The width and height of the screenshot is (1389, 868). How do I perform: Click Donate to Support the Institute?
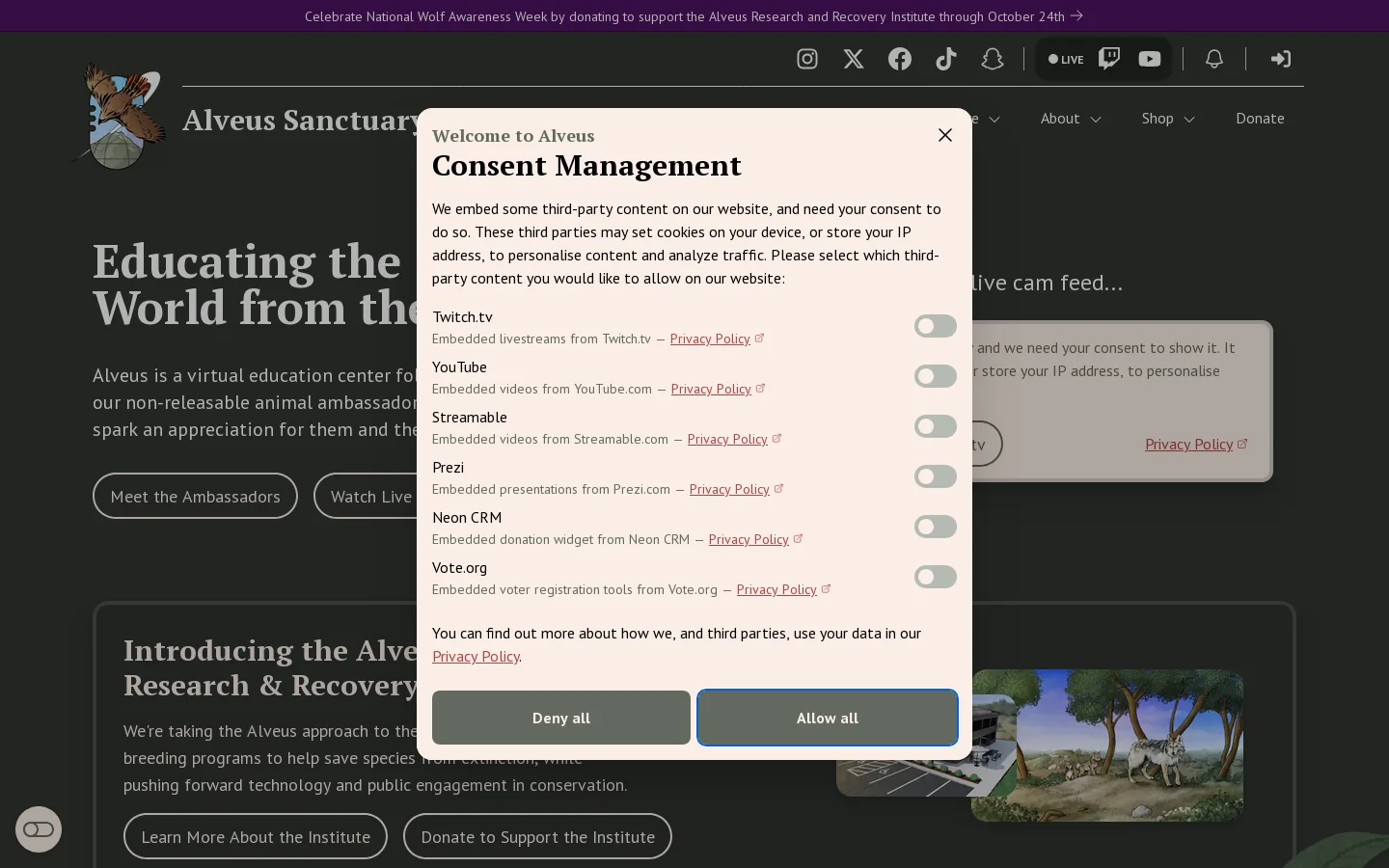537,836
